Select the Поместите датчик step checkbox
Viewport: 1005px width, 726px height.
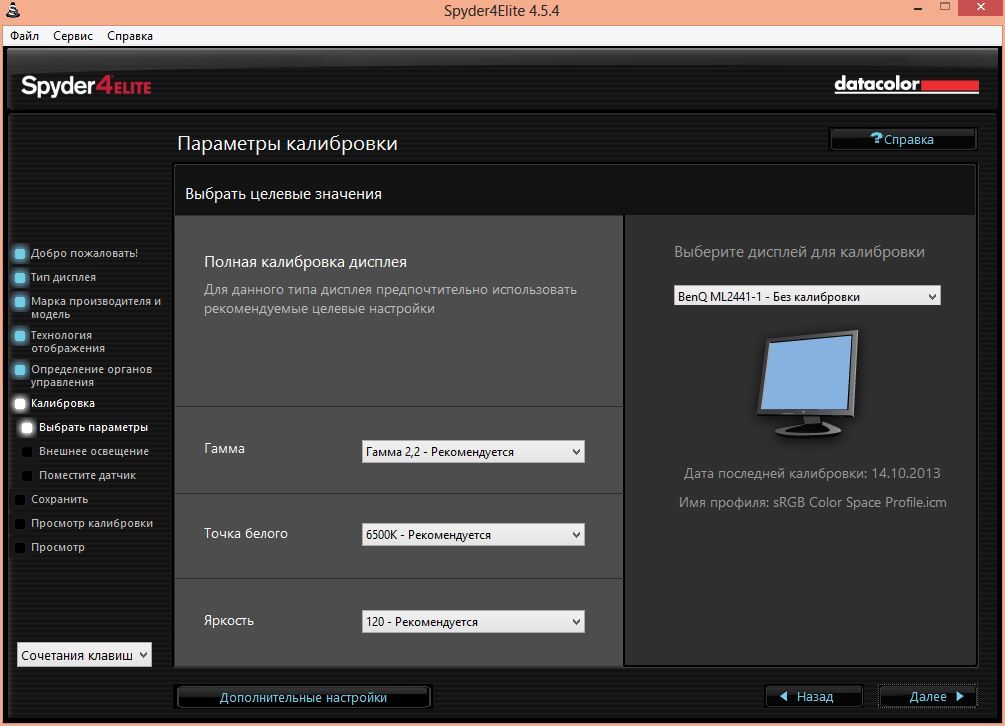28,476
